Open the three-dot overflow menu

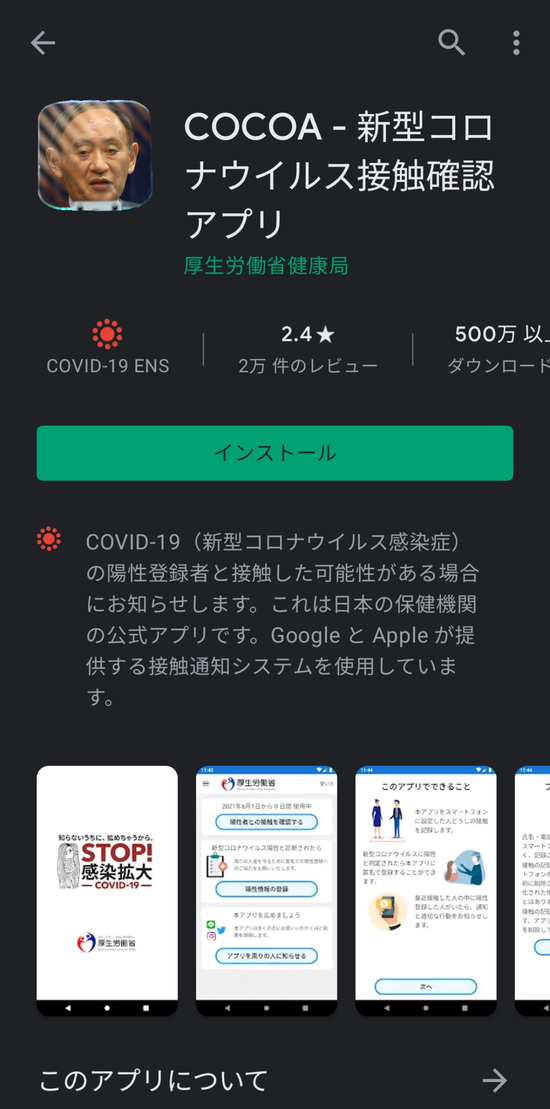point(516,43)
